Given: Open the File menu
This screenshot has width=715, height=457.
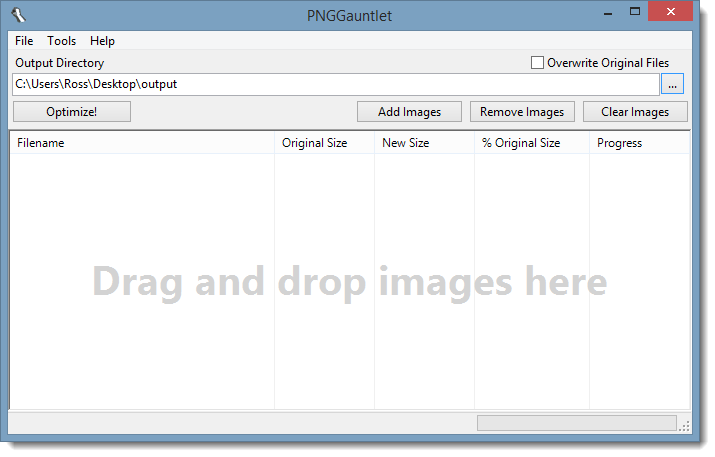Looking at the screenshot, I should point(24,41).
